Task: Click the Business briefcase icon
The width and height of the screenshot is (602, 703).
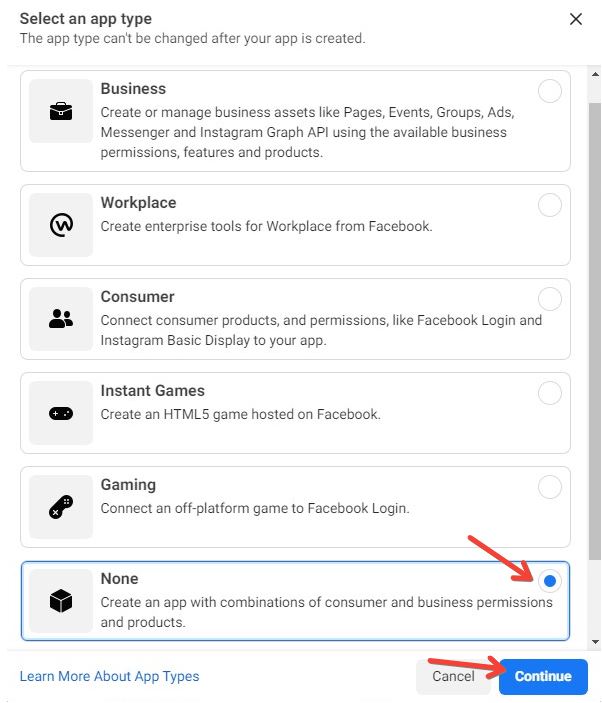Action: [61, 111]
